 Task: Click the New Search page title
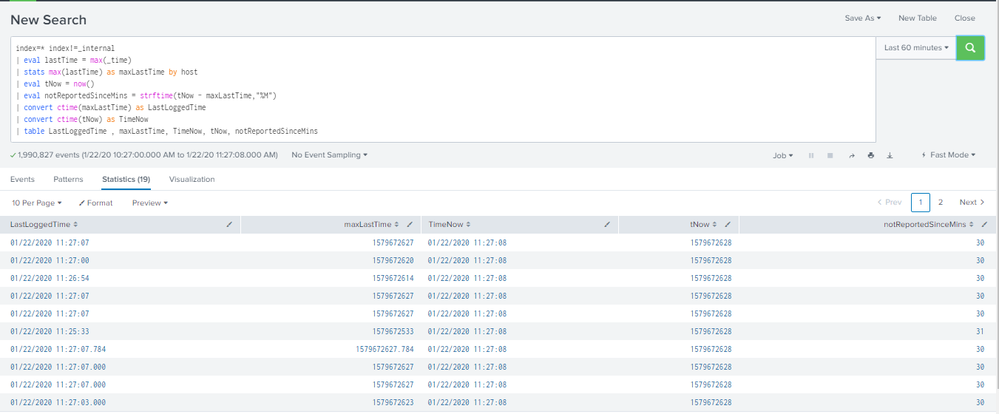pos(48,20)
